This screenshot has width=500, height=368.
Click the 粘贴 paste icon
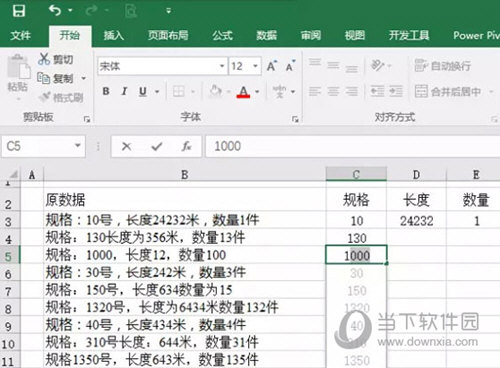tap(18, 67)
